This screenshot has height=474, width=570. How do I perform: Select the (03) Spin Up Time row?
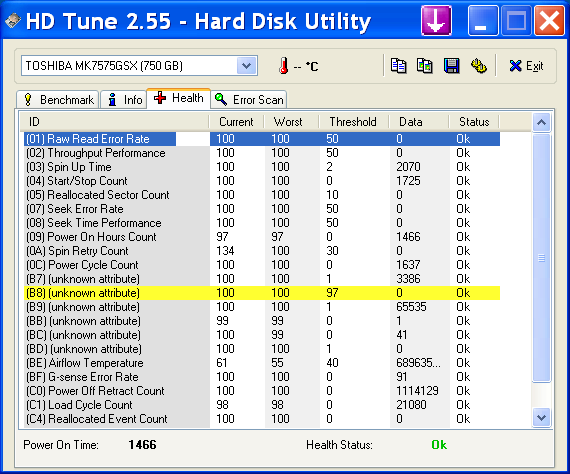(262, 167)
